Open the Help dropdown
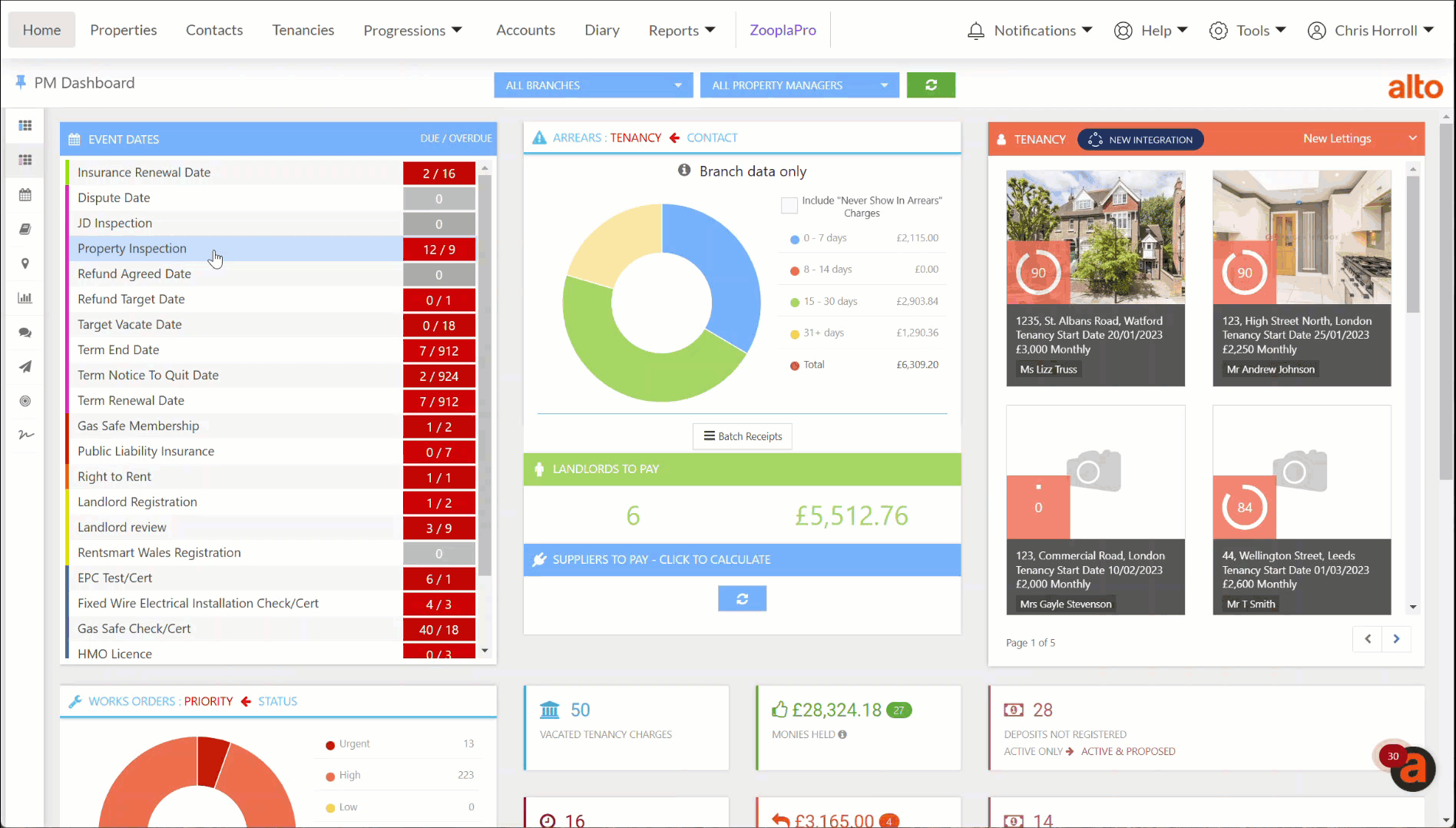1456x828 pixels. pos(1151,30)
